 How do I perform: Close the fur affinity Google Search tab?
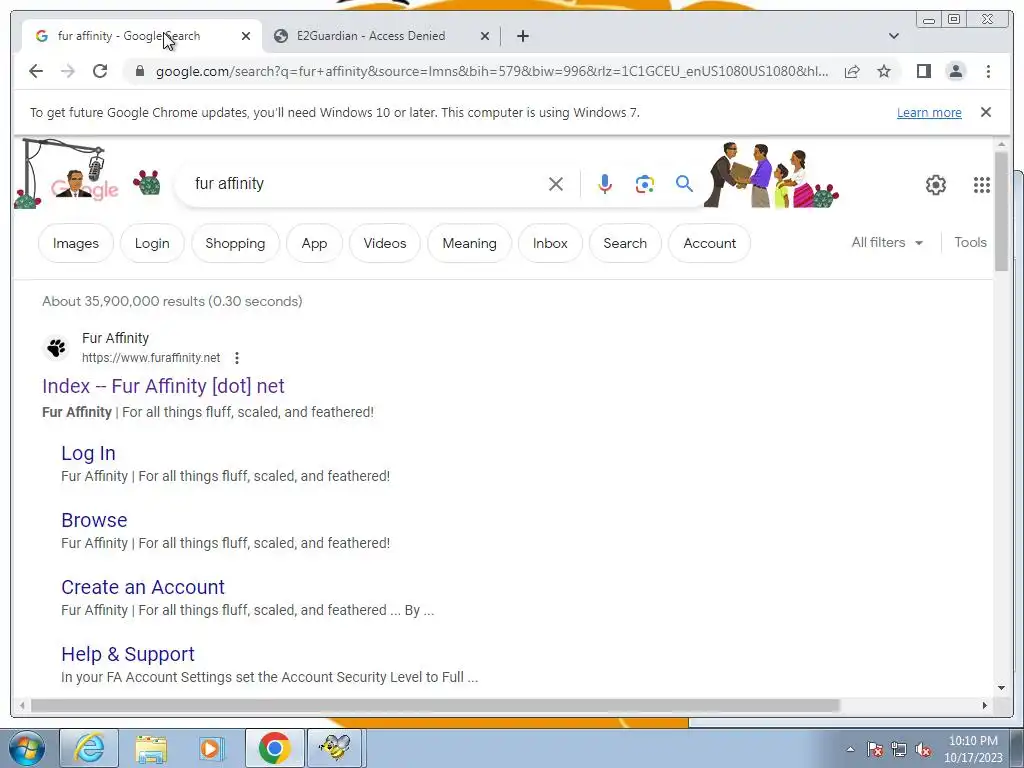click(x=246, y=36)
